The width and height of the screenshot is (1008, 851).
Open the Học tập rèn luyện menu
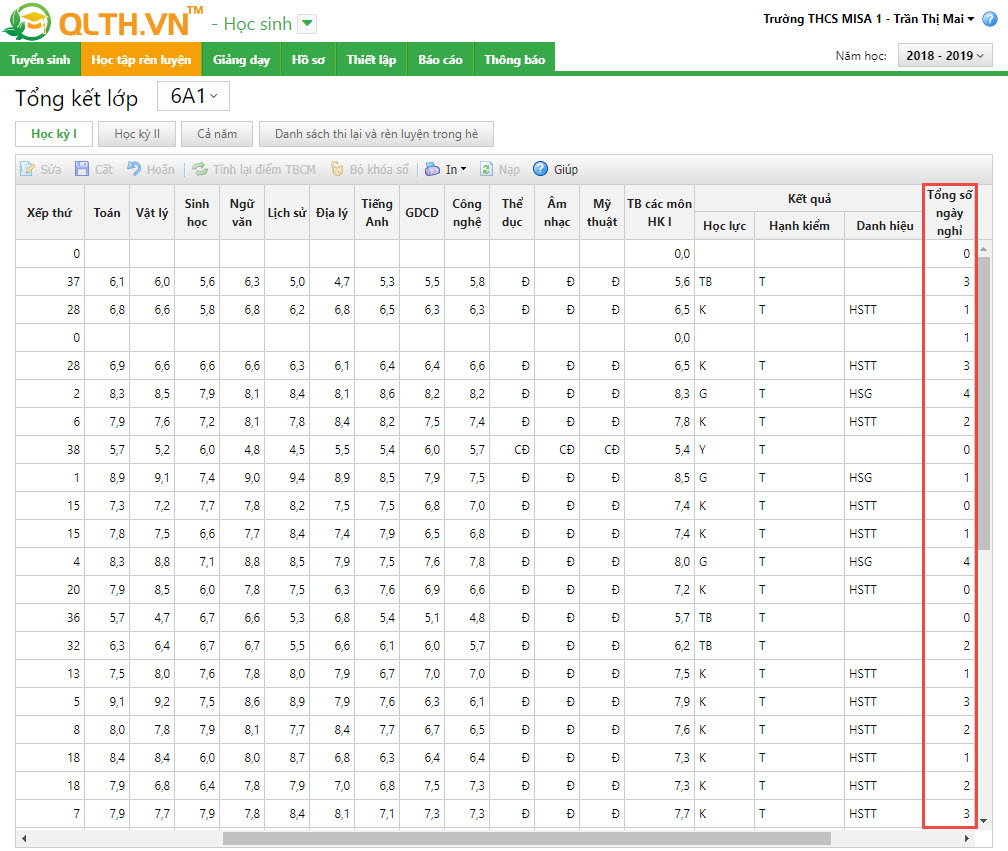tap(141, 59)
